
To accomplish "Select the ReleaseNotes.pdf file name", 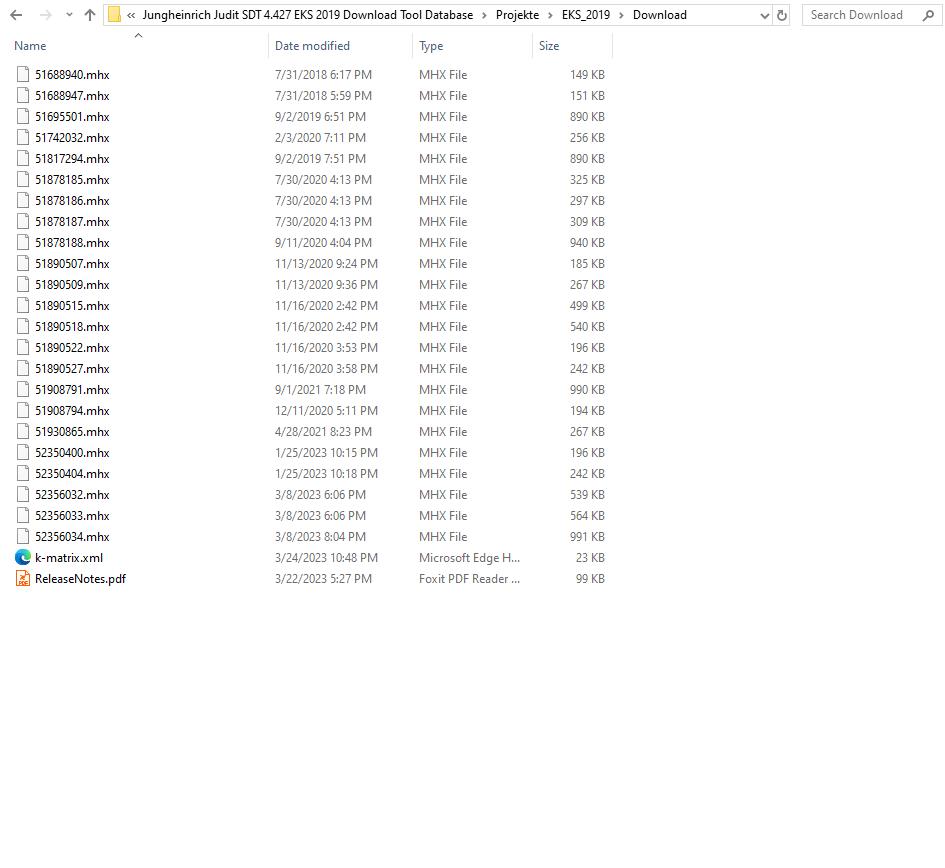I will (80, 579).
